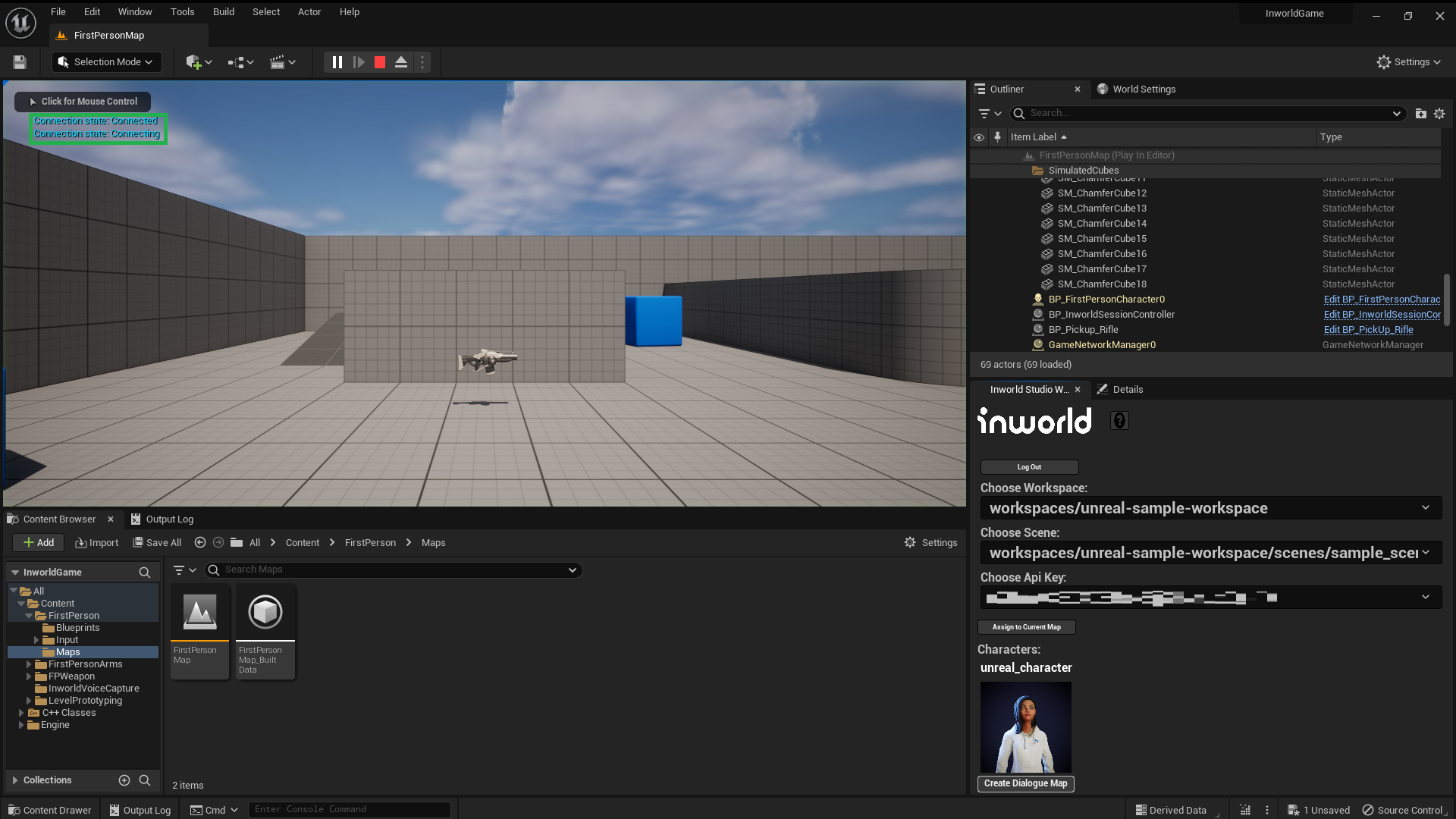This screenshot has width=1456, height=819.
Task: Open Source Control status menu
Action: pos(1402,810)
